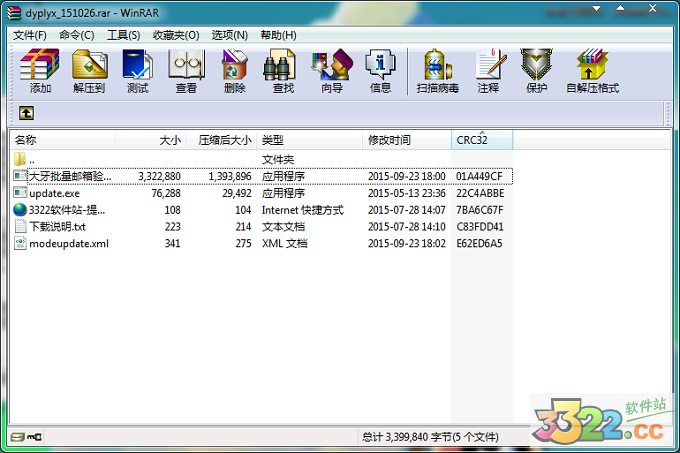Open the 查看 (View) tool
The image size is (680, 453).
[x=186, y=65]
